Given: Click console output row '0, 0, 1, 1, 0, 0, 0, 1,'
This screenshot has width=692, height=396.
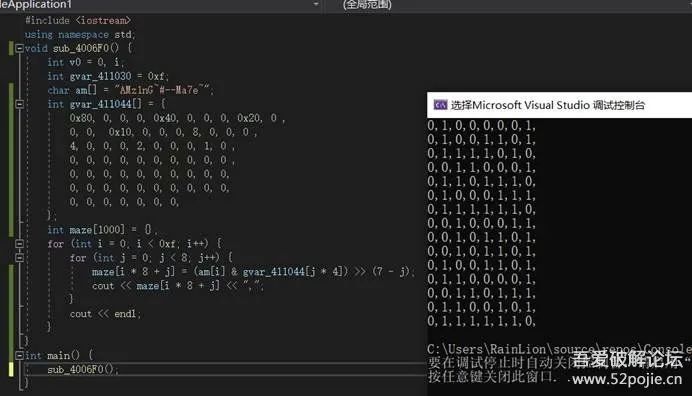Looking at the screenshot, I should click(481, 167).
